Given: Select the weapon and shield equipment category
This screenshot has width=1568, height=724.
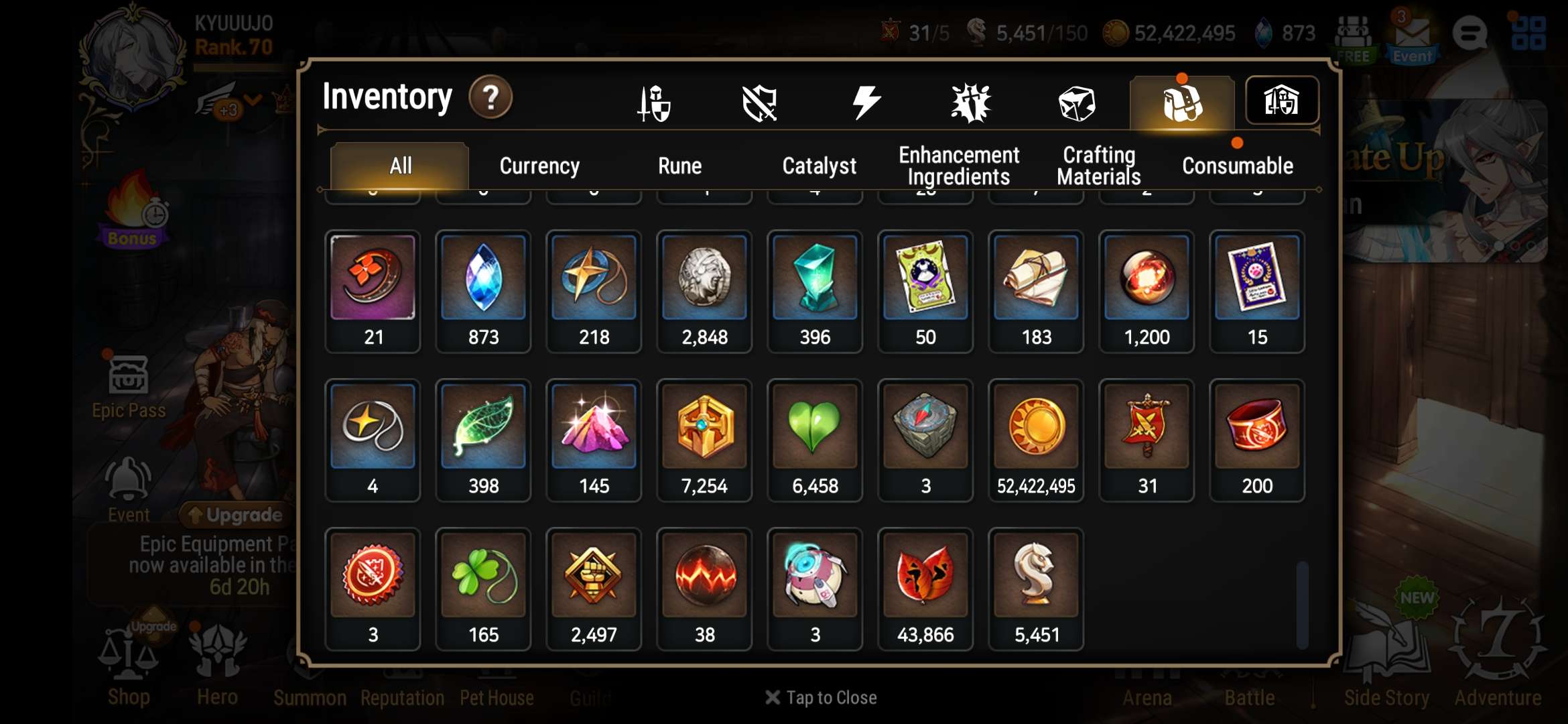Looking at the screenshot, I should pyautogui.click(x=653, y=103).
